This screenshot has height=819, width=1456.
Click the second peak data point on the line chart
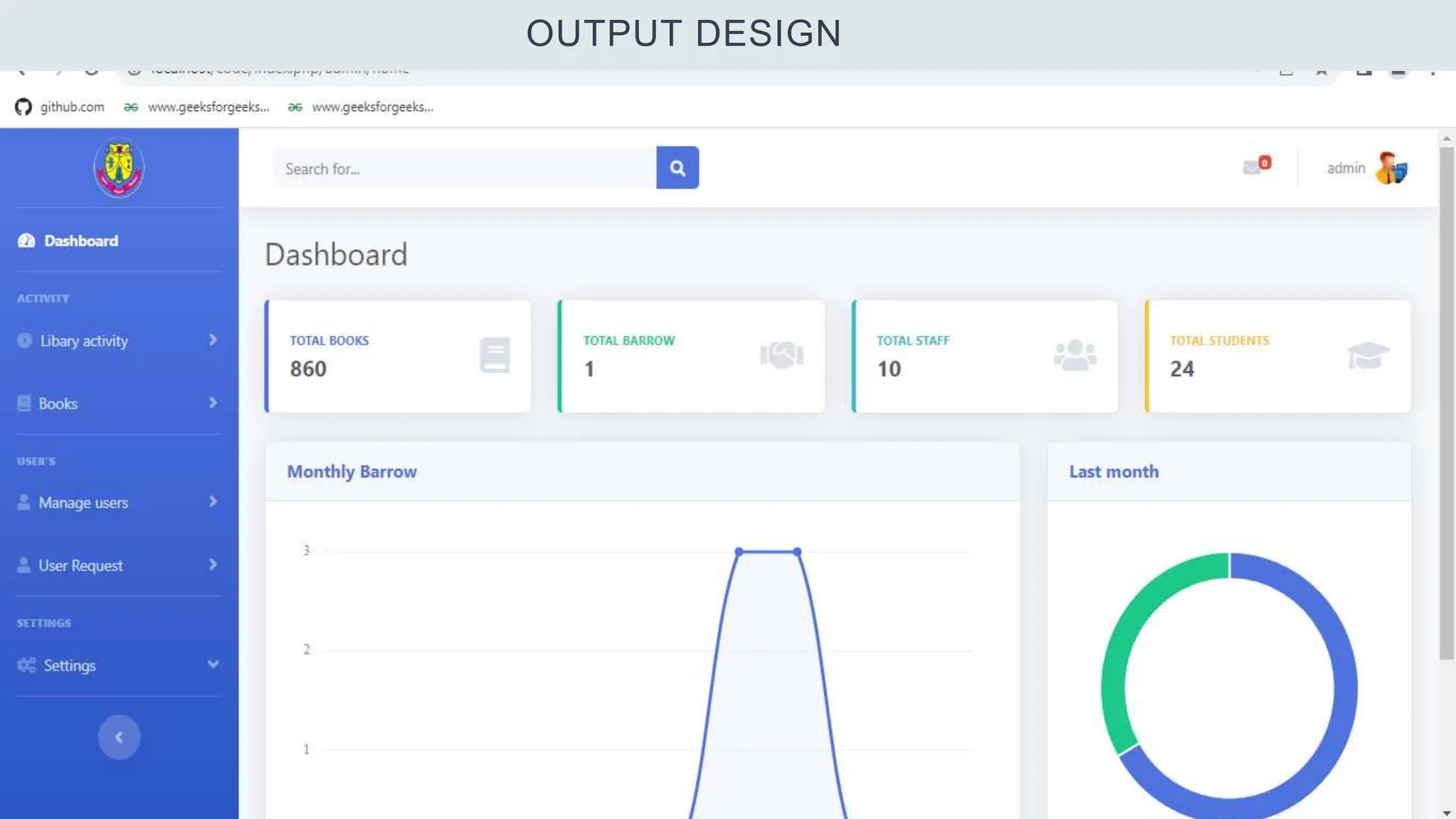(x=798, y=552)
